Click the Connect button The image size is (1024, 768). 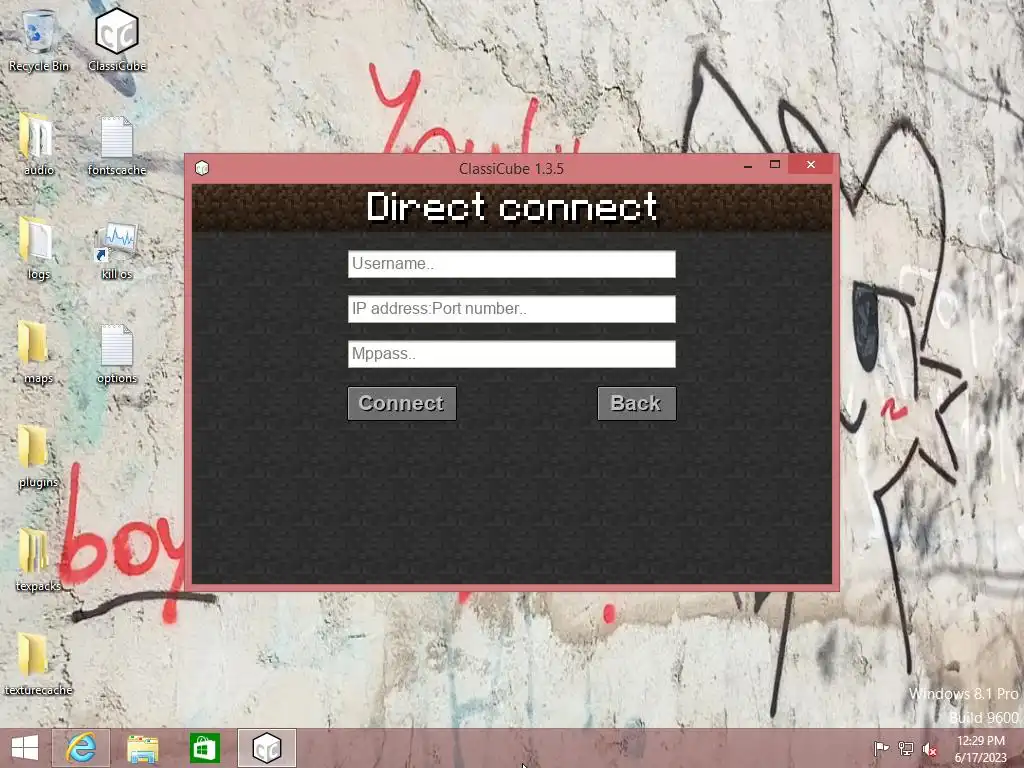(x=402, y=404)
